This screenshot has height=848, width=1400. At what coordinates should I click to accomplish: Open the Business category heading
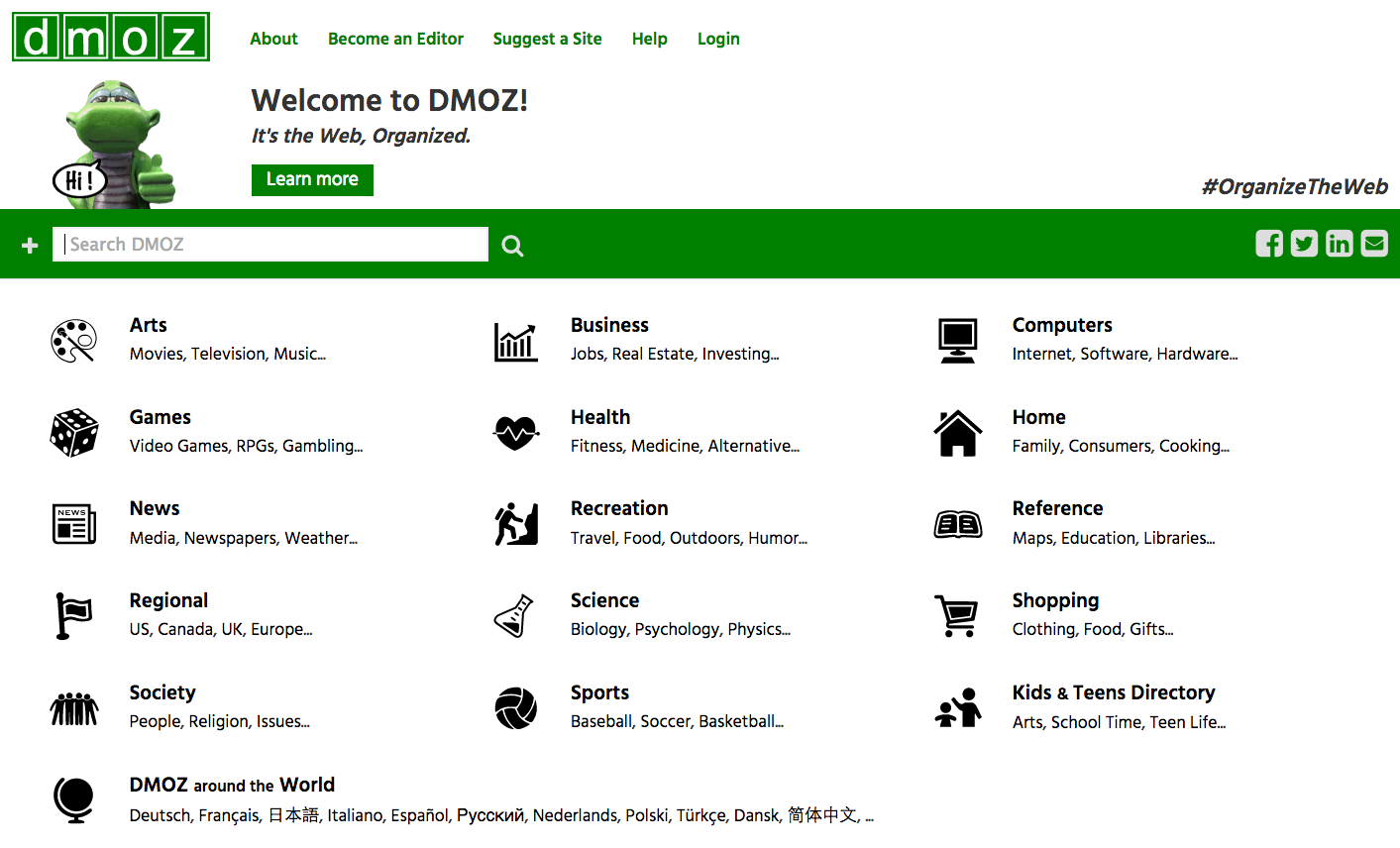click(609, 325)
